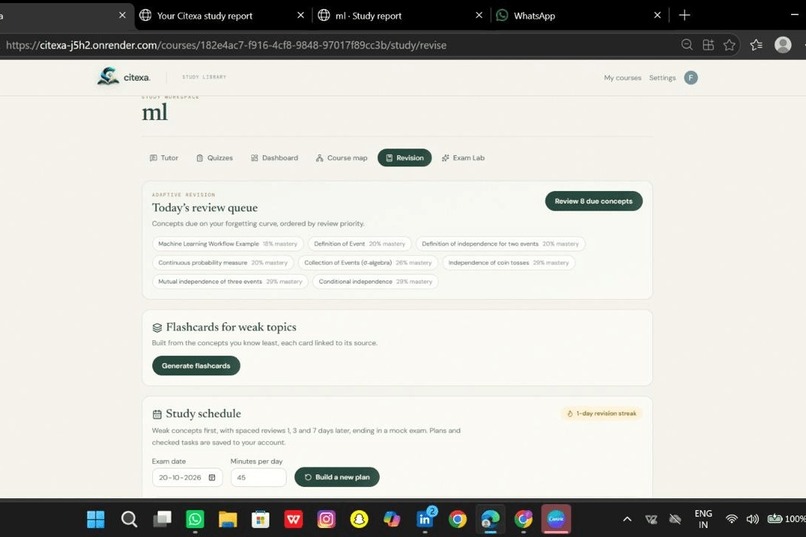Open LinkedIn from the taskbar
The image size is (806, 537).
pos(425,519)
